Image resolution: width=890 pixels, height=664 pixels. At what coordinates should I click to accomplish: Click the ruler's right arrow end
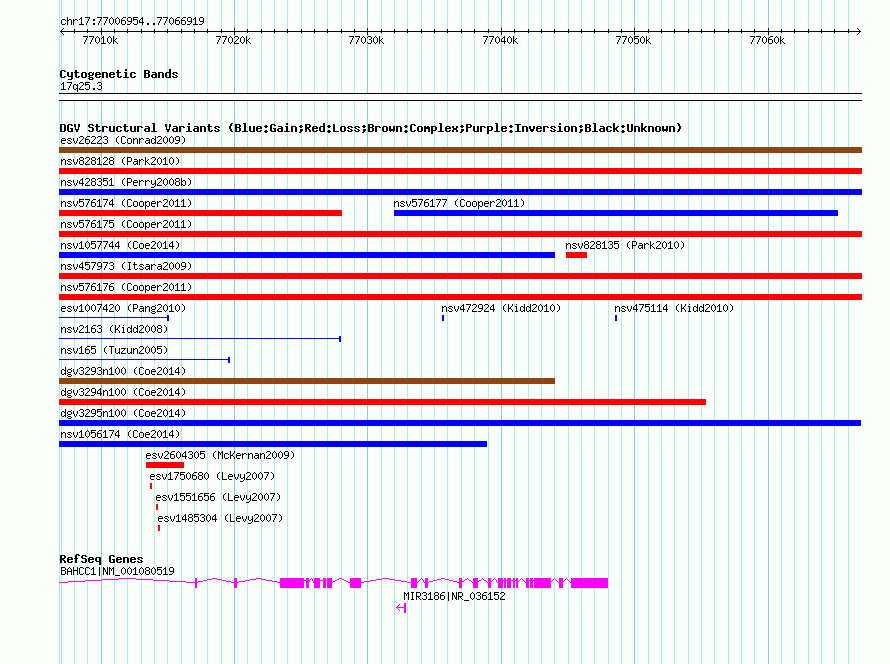858,31
